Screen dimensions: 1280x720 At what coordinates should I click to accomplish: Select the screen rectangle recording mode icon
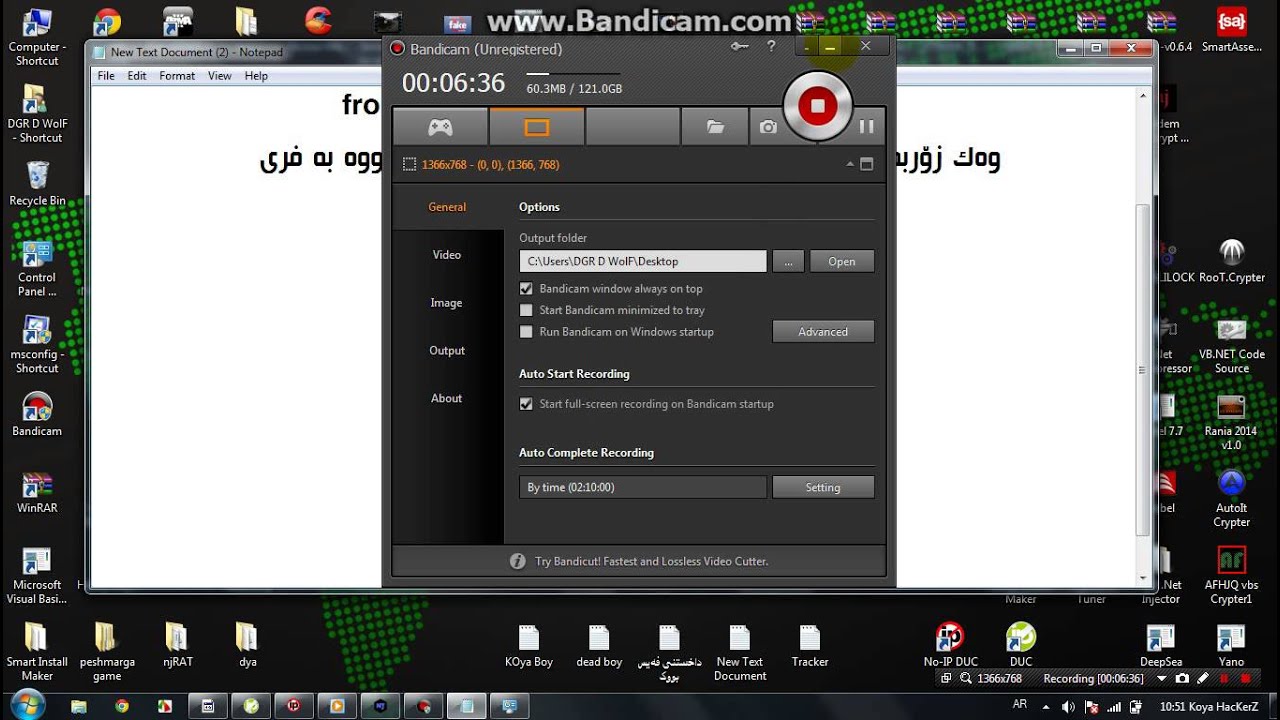(537, 127)
